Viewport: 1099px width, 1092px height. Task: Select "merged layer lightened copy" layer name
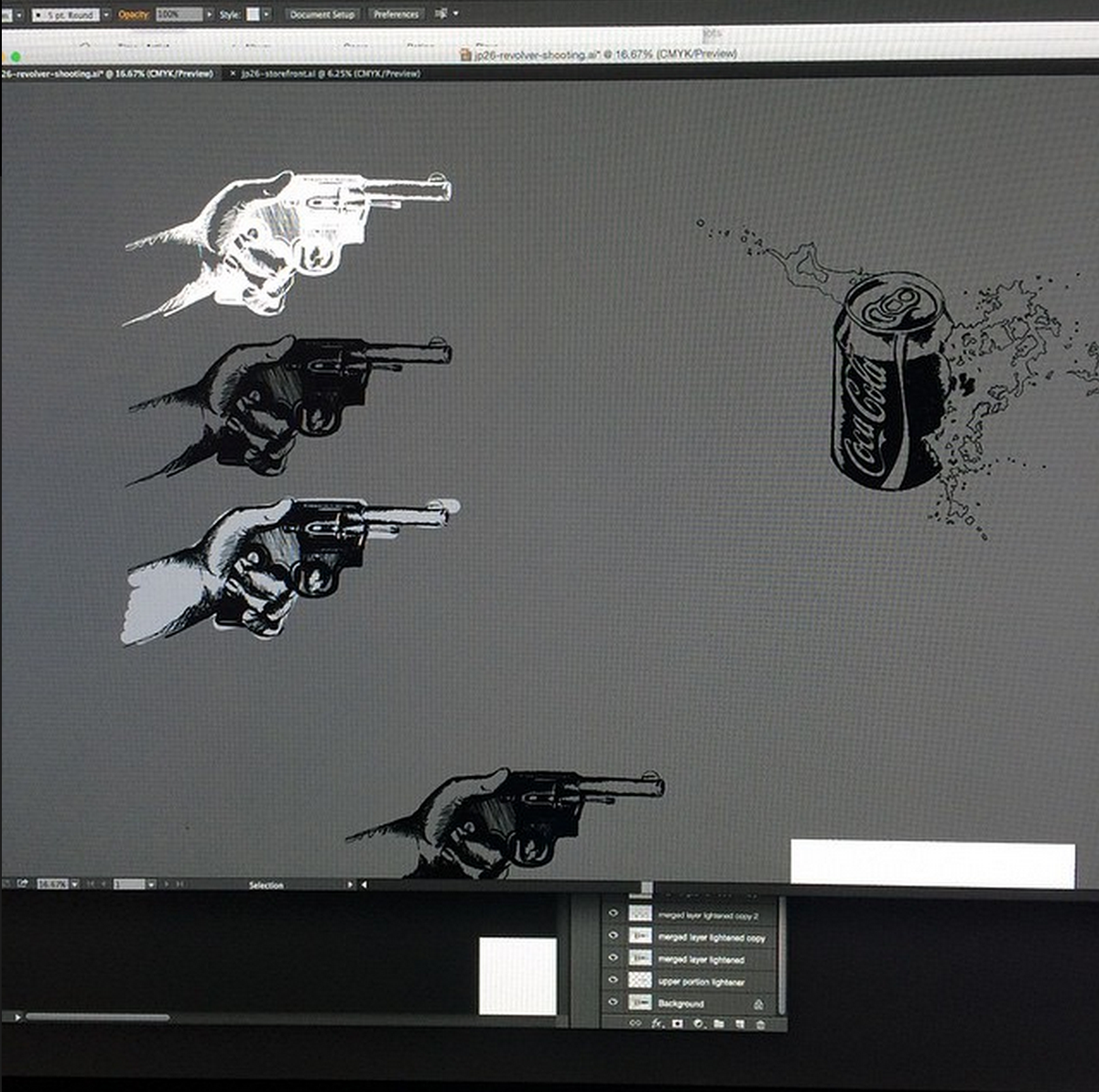pyautogui.click(x=712, y=937)
